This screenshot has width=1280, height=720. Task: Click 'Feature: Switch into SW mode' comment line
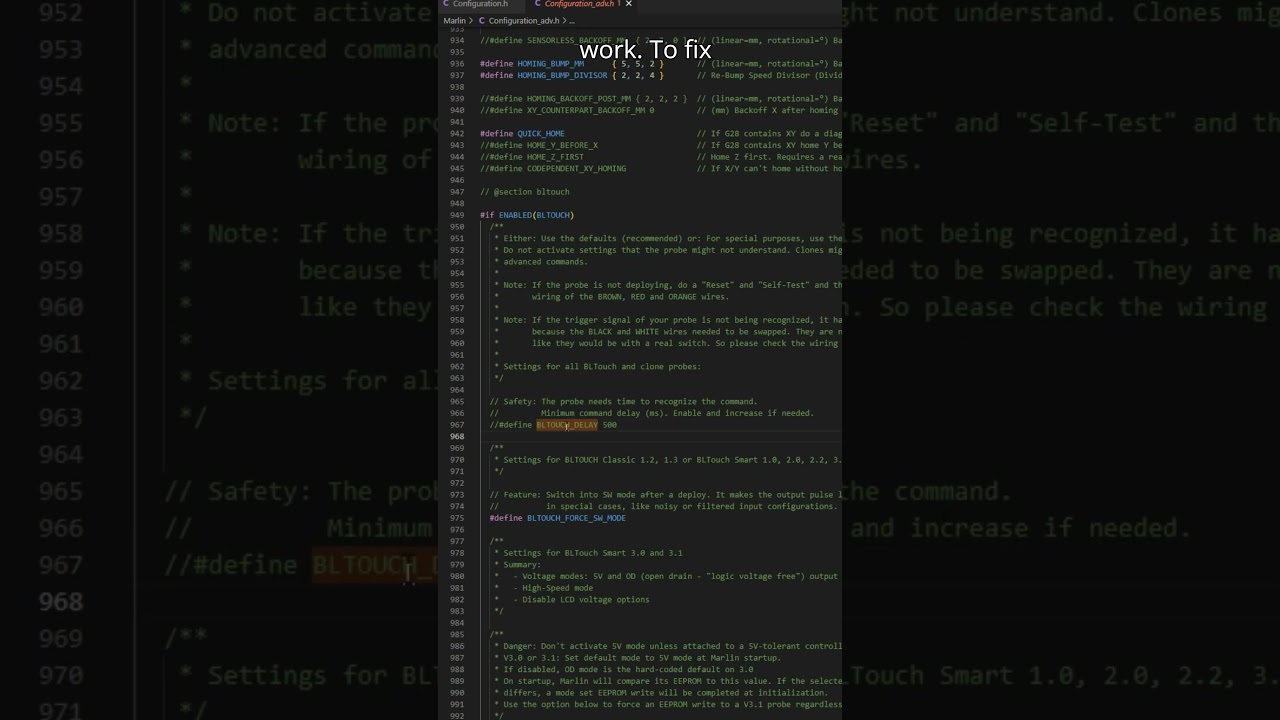tap(666, 495)
